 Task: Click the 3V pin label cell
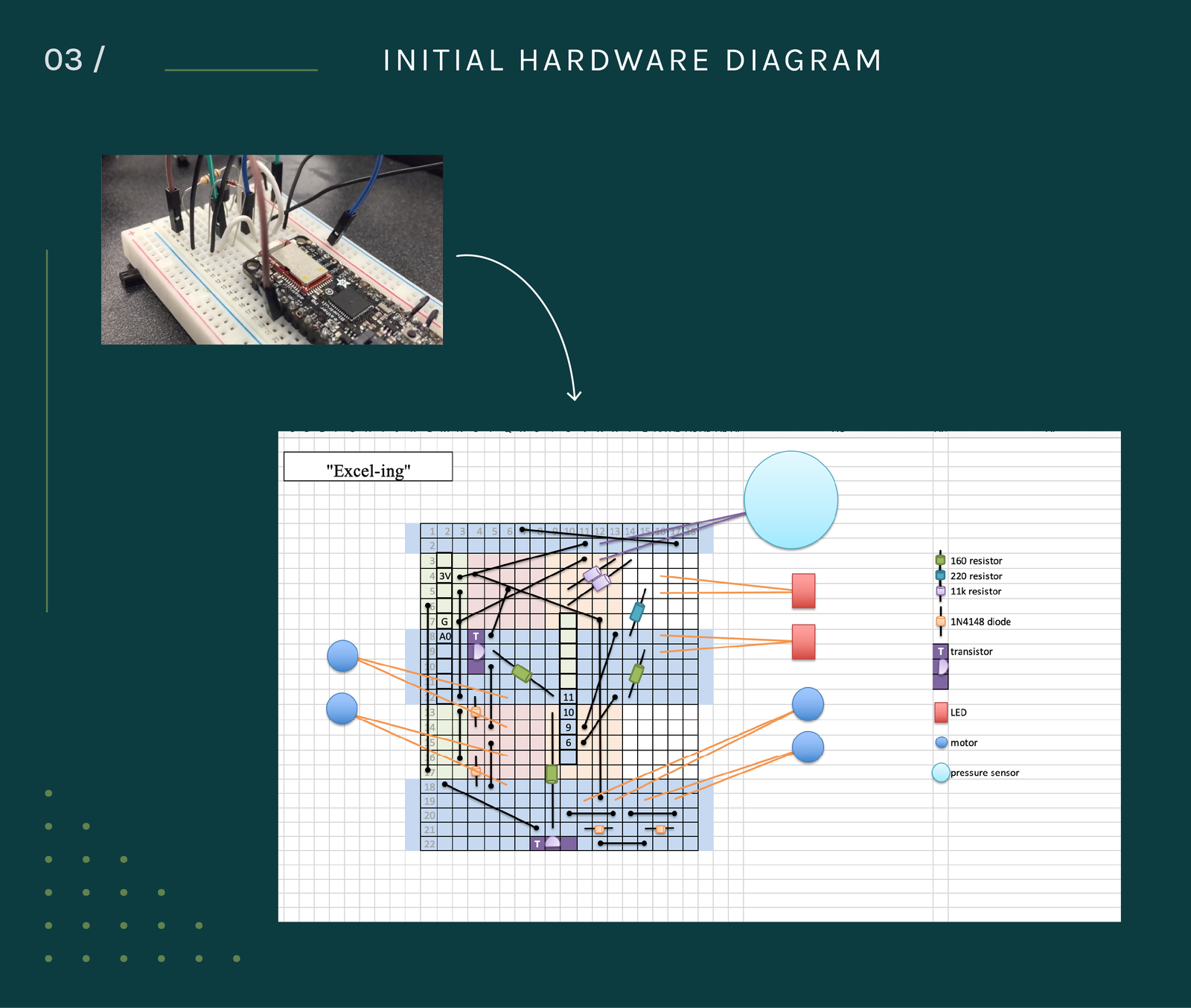444,575
